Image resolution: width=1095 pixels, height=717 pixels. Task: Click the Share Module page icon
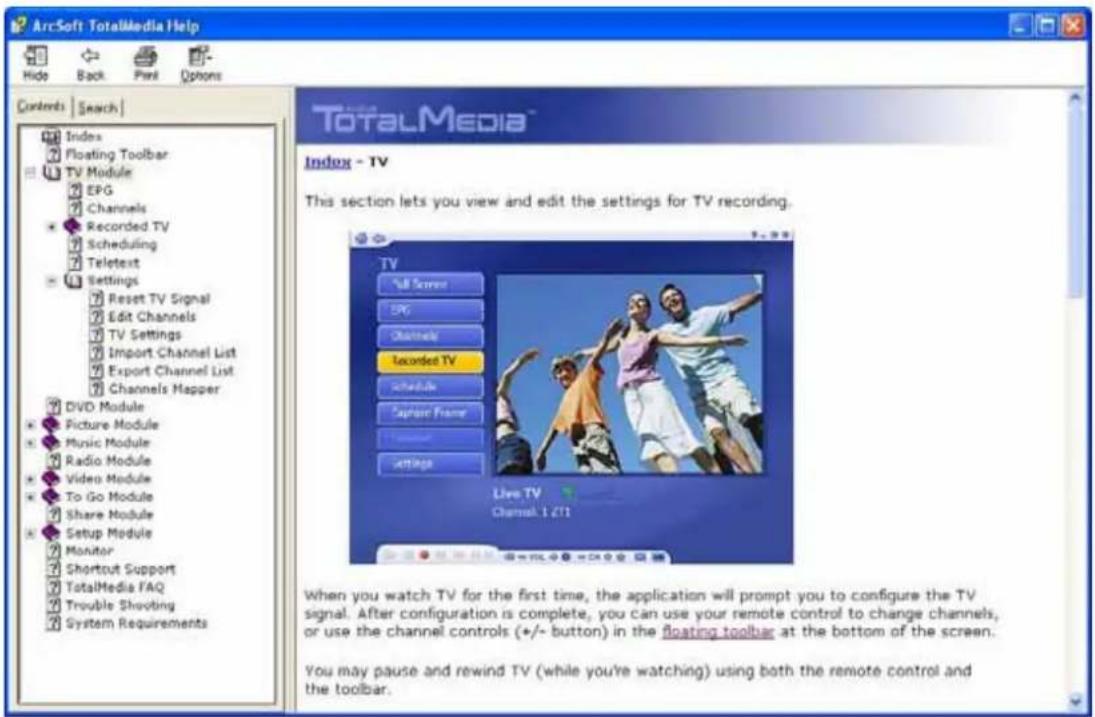pos(53,515)
